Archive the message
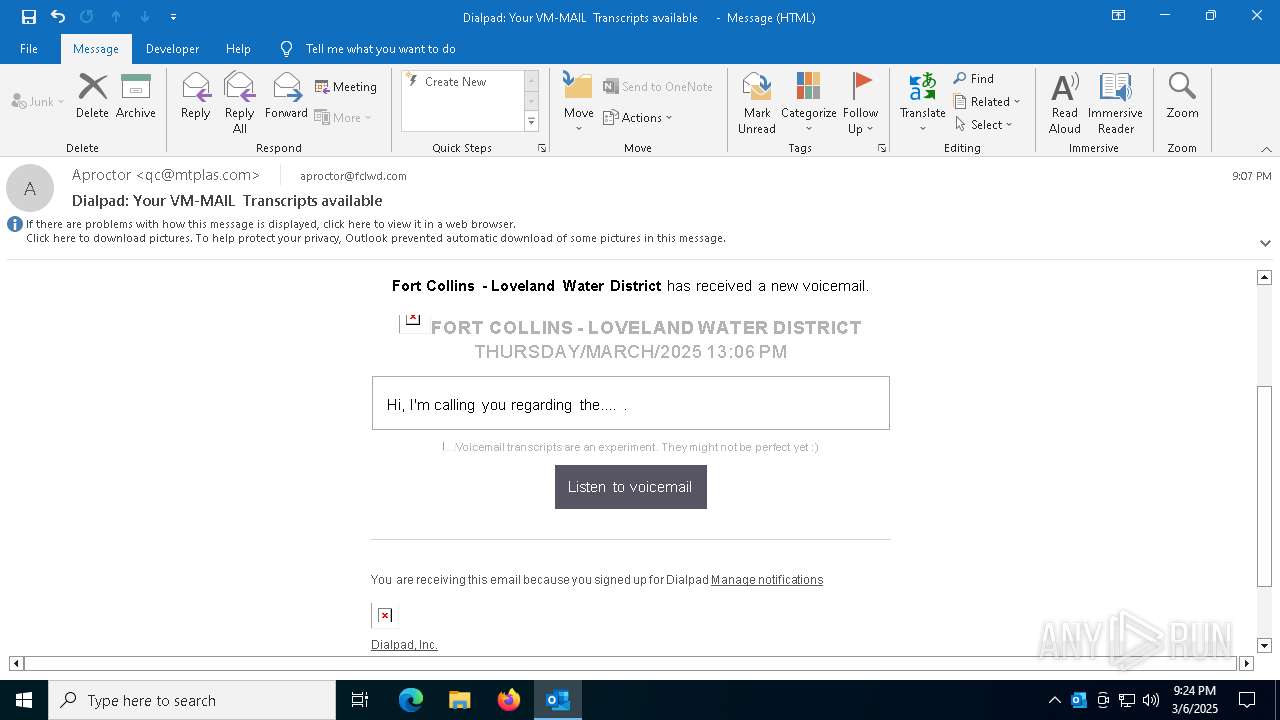1280x720 pixels. 136,96
